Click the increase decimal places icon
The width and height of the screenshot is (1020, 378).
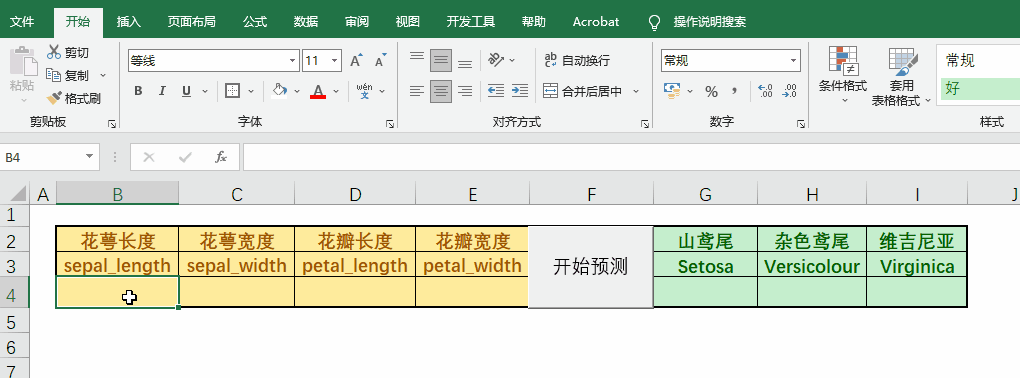tap(766, 91)
